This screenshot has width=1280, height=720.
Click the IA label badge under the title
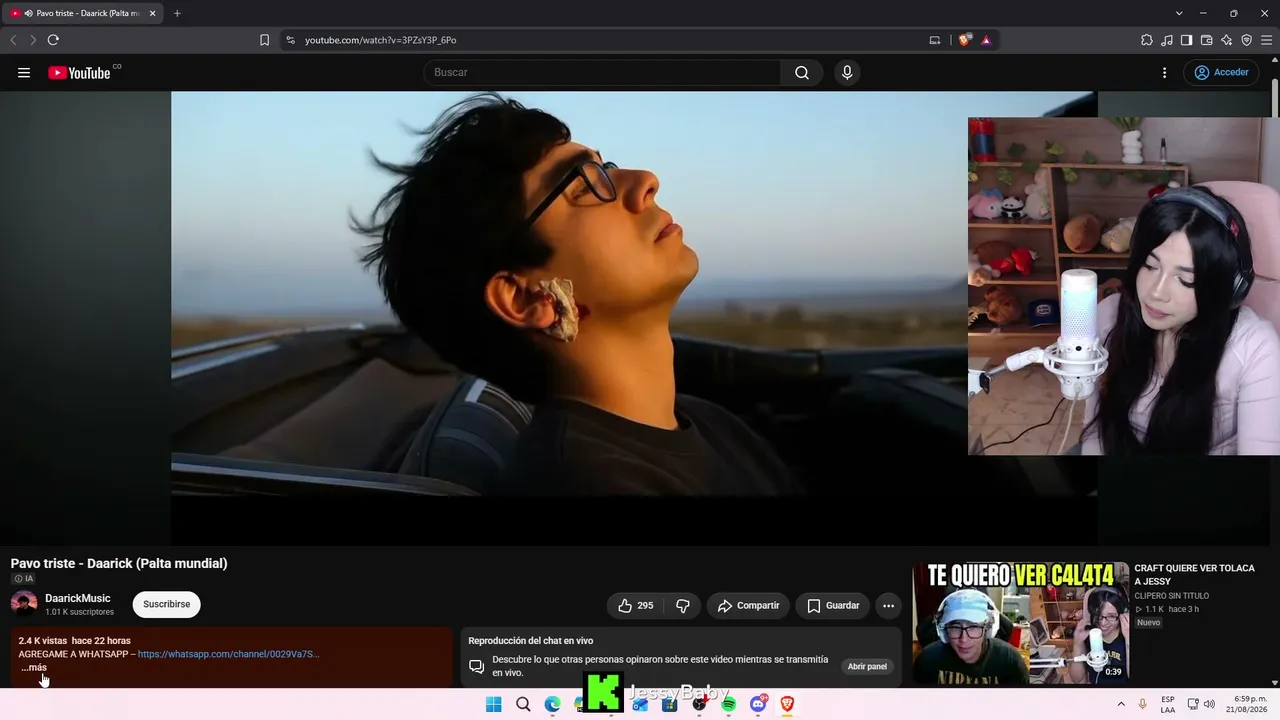[23, 579]
